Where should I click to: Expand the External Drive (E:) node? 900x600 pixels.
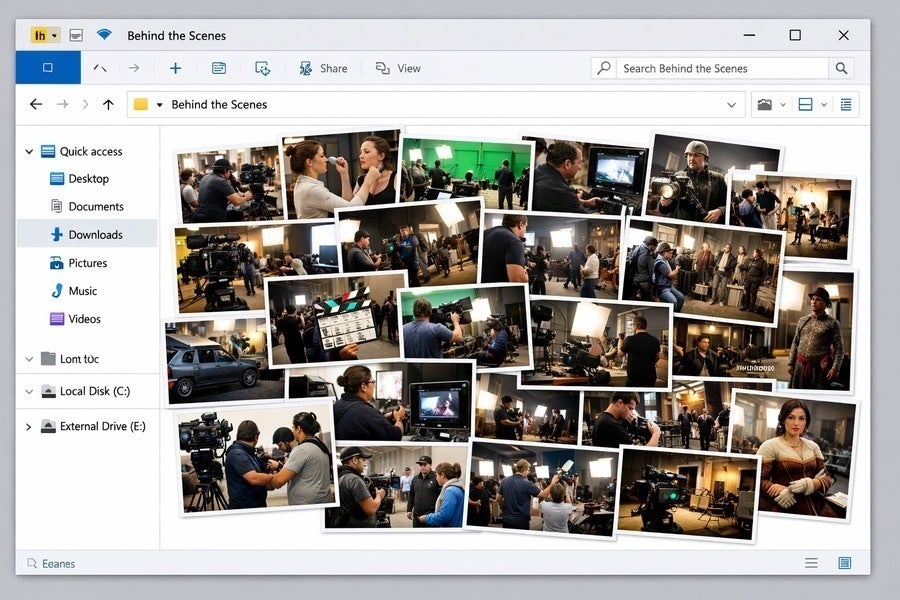tap(28, 427)
